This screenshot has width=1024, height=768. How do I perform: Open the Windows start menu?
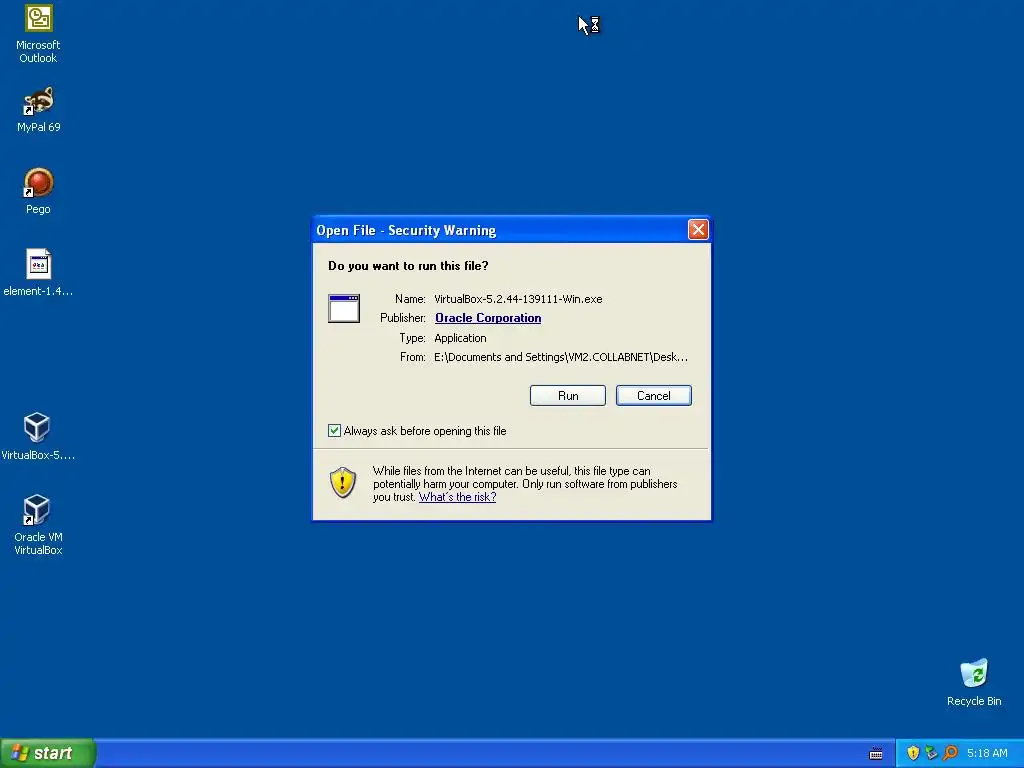click(48, 753)
